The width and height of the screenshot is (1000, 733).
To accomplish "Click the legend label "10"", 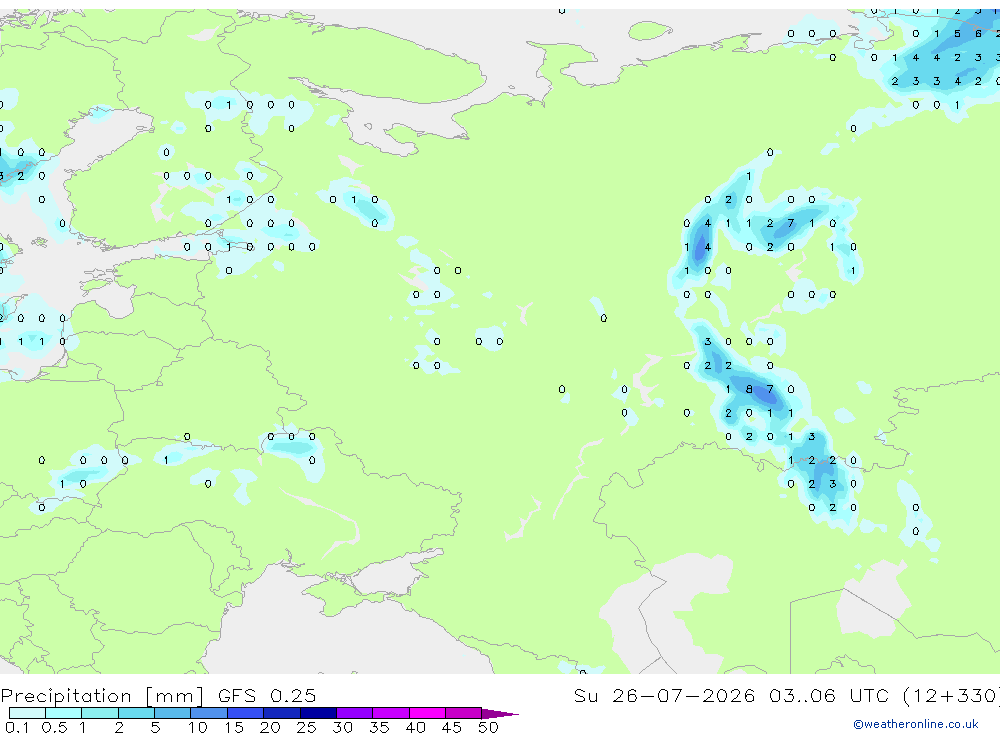I will pos(198,727).
